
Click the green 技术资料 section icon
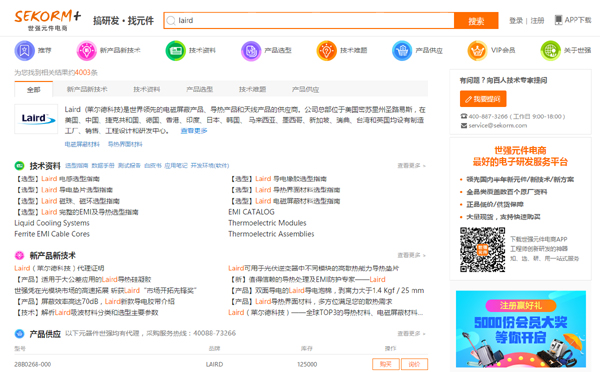pyautogui.click(x=19, y=166)
